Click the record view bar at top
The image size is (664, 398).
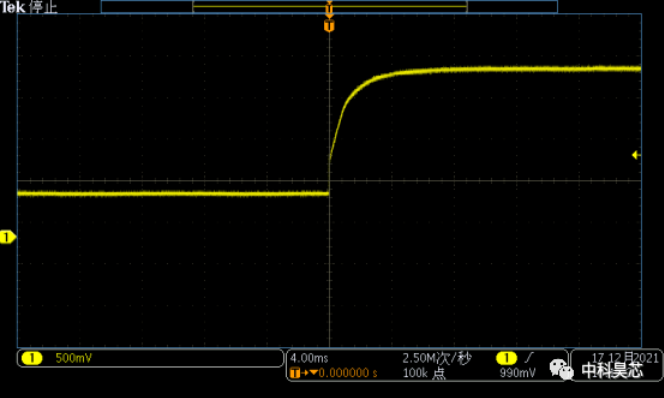click(x=329, y=7)
